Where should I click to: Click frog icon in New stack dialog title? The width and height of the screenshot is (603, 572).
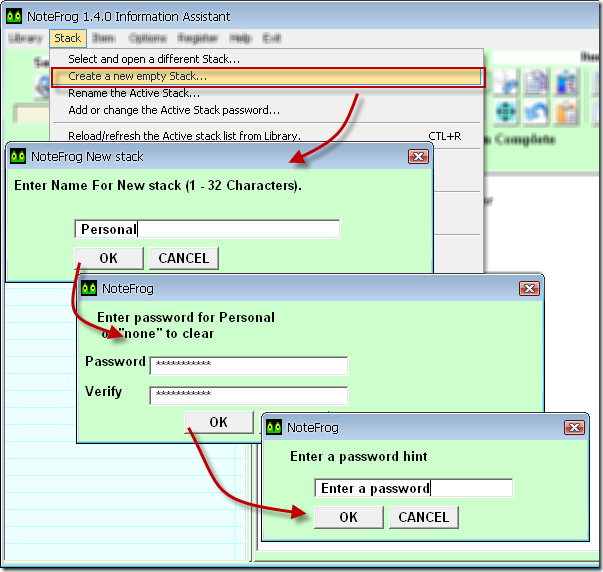pyautogui.click(x=18, y=156)
